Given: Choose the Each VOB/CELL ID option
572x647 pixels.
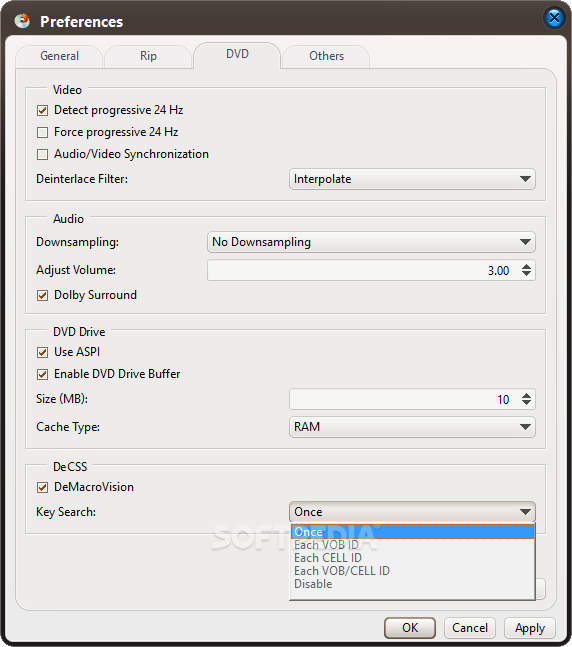Looking at the screenshot, I should click(x=412, y=571).
